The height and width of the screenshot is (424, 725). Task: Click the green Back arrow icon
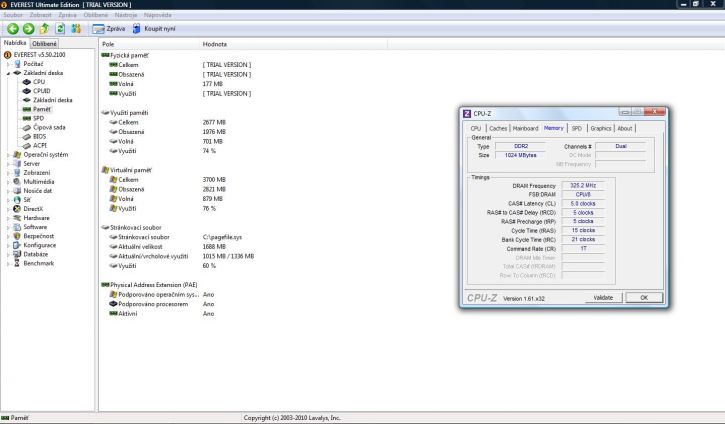point(13,29)
